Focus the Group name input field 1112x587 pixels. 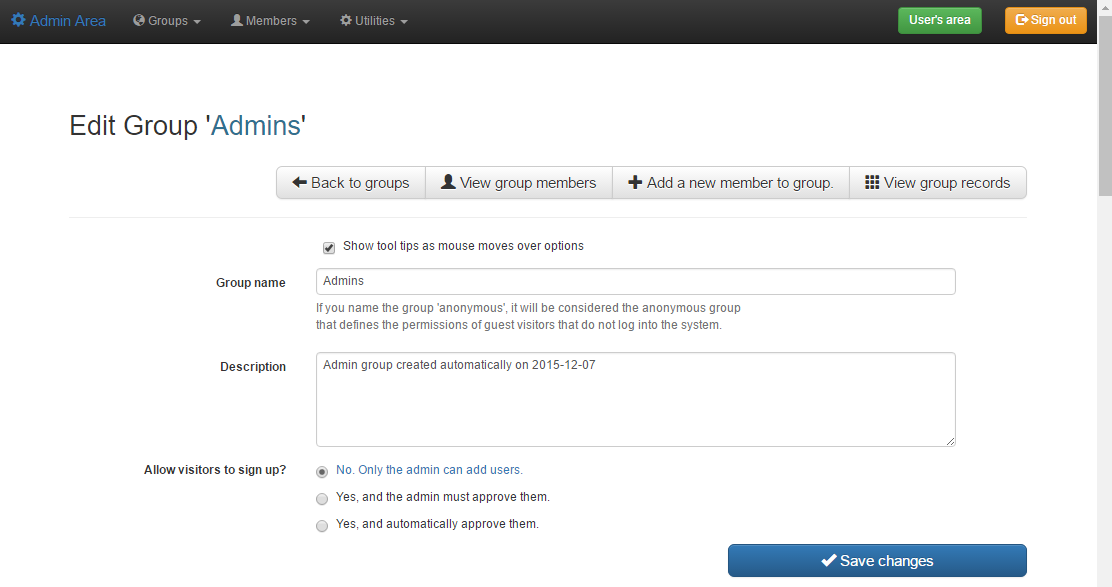635,281
